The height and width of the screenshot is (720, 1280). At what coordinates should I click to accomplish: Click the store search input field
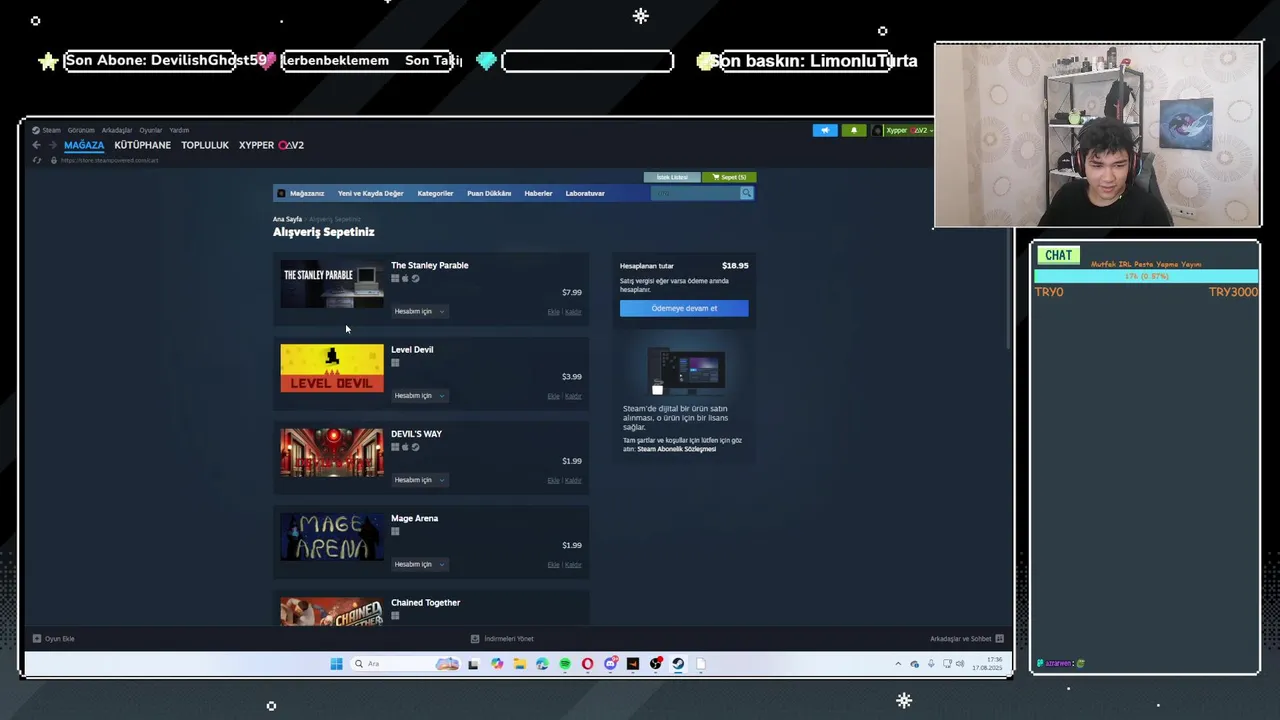coord(695,193)
